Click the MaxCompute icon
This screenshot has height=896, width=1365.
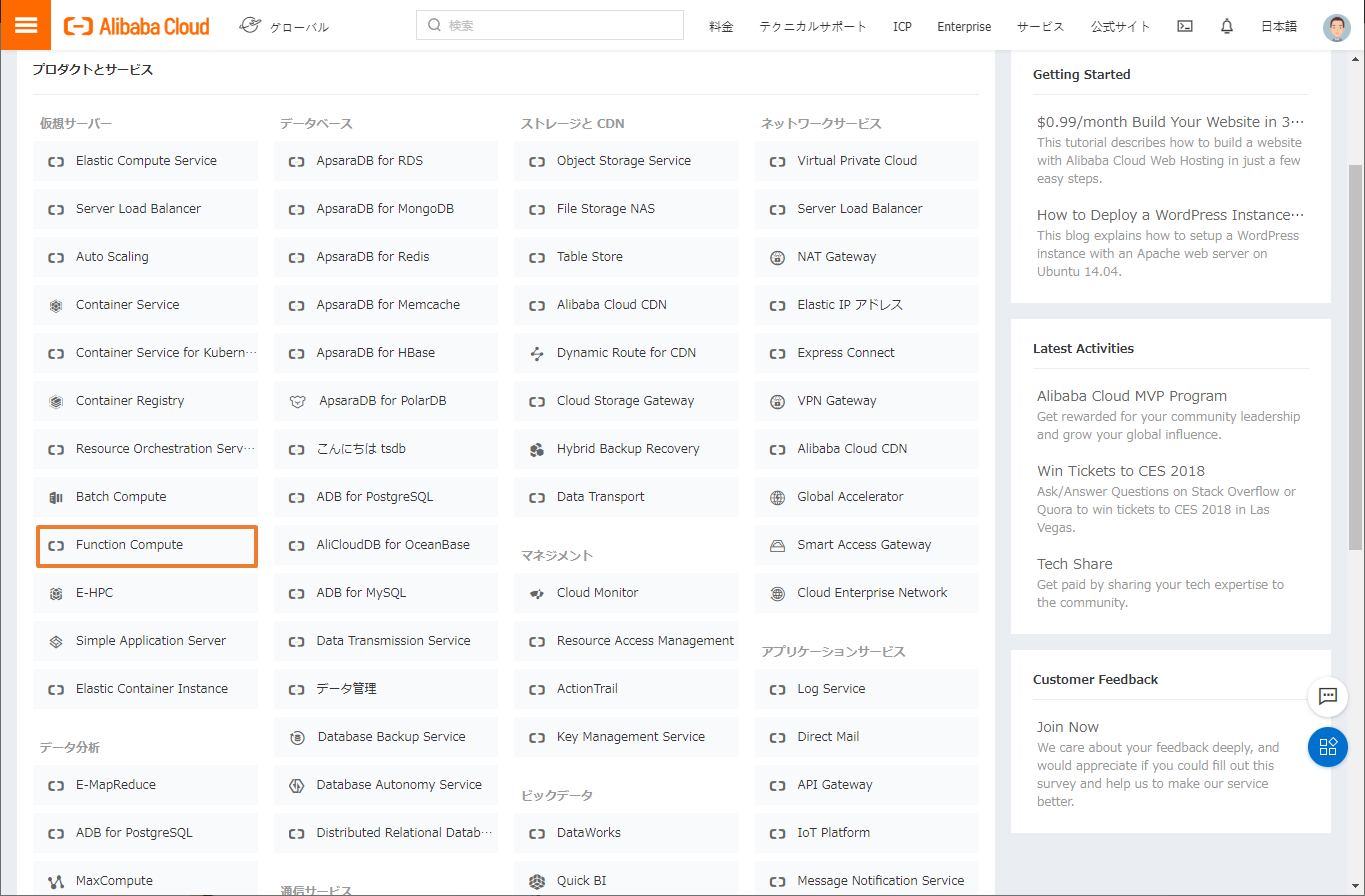[56, 881]
